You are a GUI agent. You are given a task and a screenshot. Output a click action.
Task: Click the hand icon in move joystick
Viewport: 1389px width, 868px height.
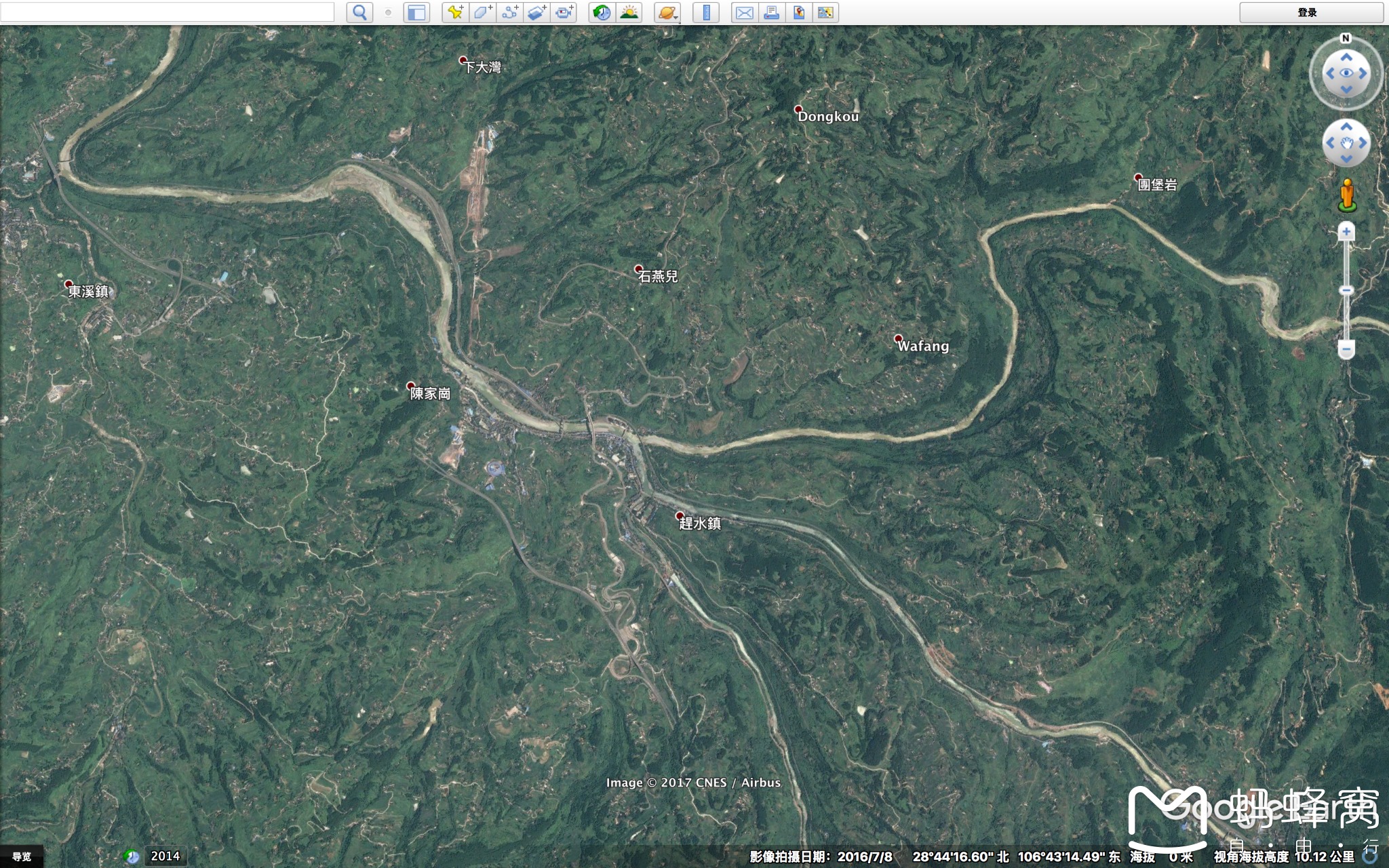click(1346, 142)
